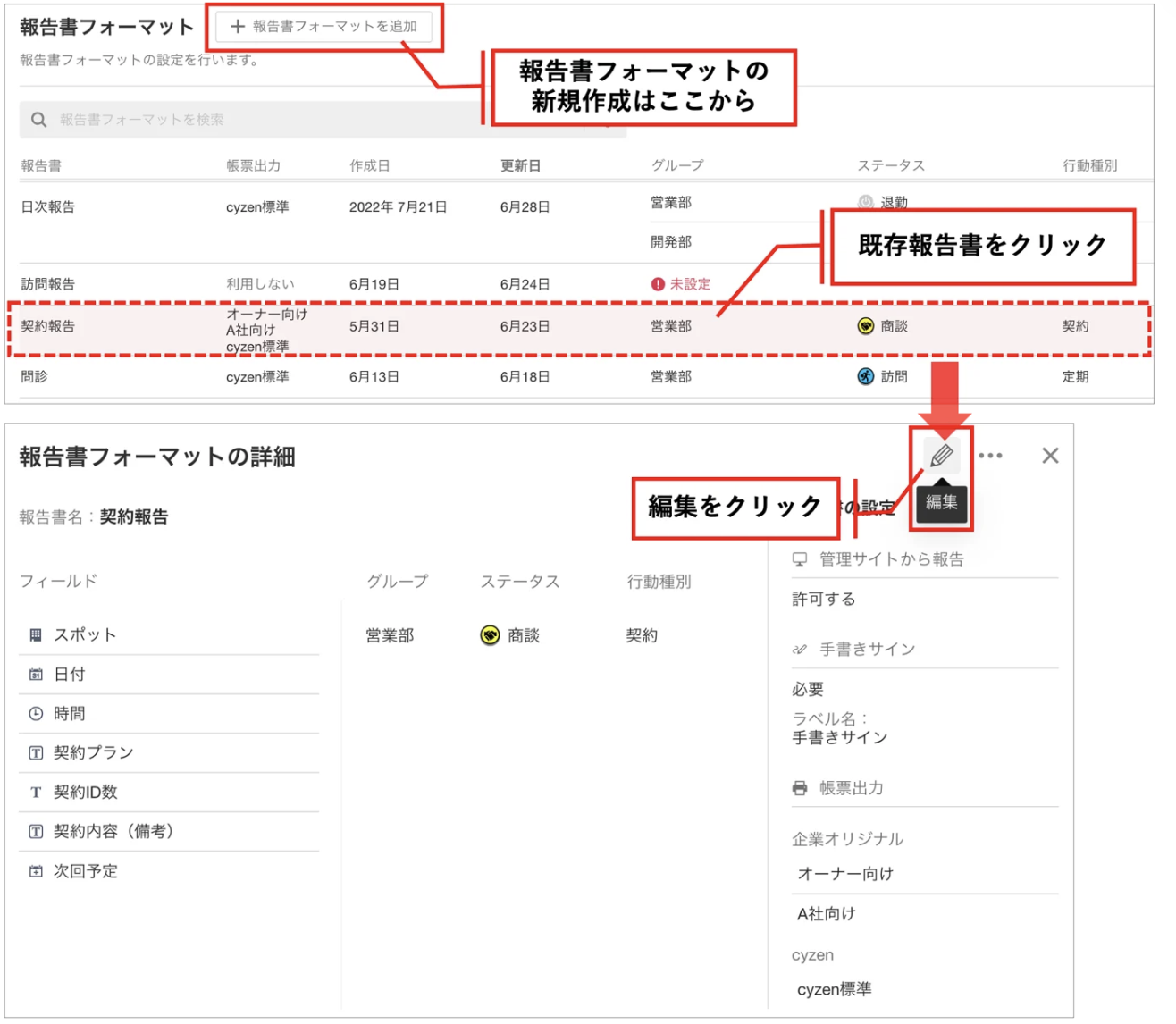Click the 帳票出力 column header
The height and width of the screenshot is (1024, 1176).
point(253,165)
